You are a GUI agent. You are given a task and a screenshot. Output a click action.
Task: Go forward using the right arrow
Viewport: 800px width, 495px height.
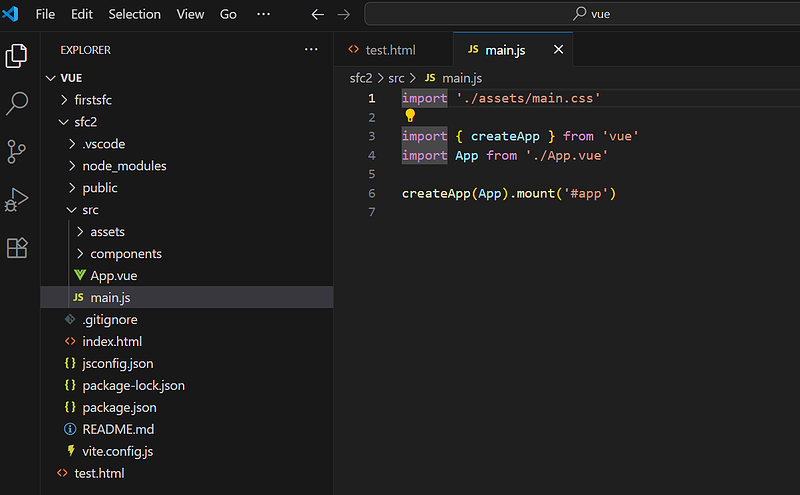pos(343,15)
